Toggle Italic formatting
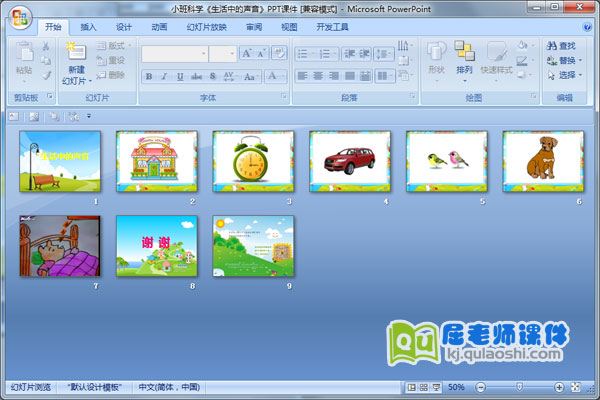The image size is (600, 400). [164, 77]
